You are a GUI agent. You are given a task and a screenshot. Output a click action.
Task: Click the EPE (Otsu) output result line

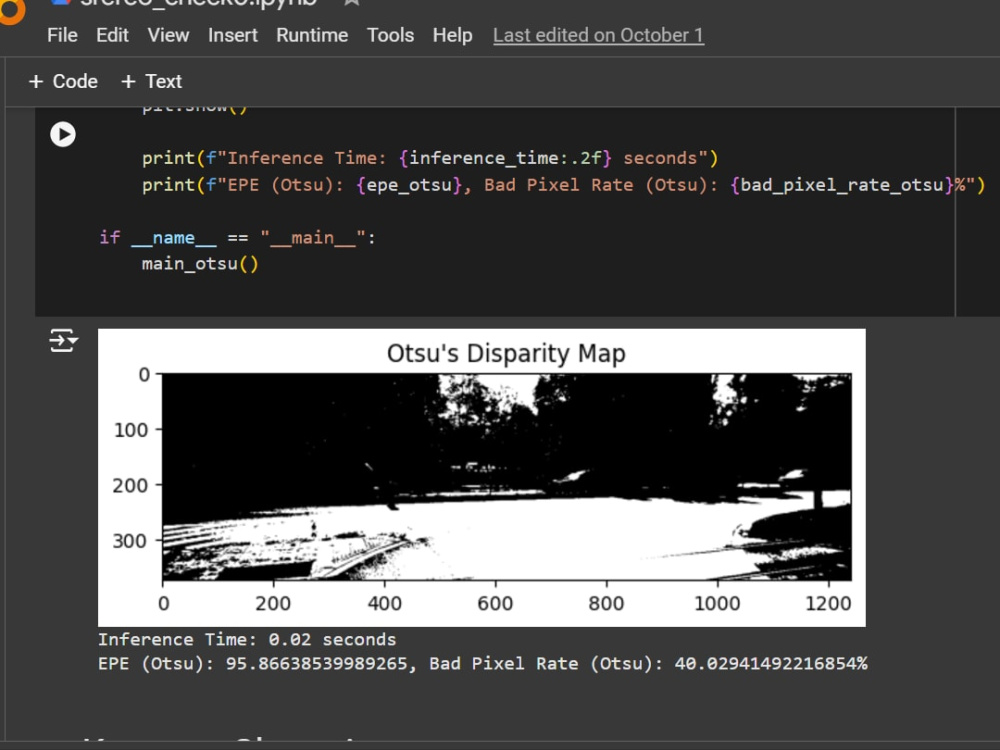(x=482, y=664)
